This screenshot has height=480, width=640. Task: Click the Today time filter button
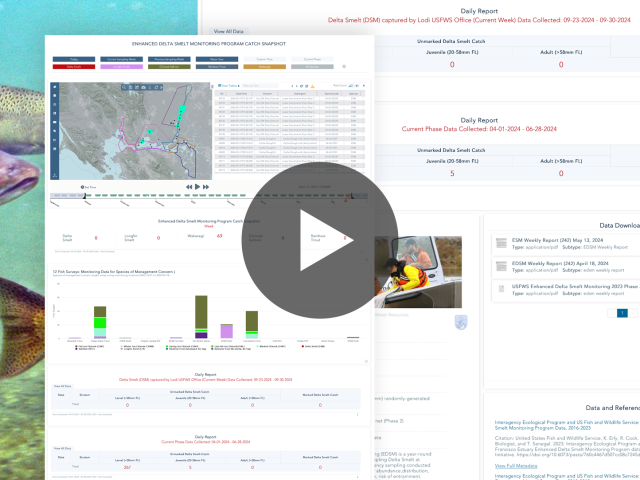pyautogui.click(x=74, y=59)
